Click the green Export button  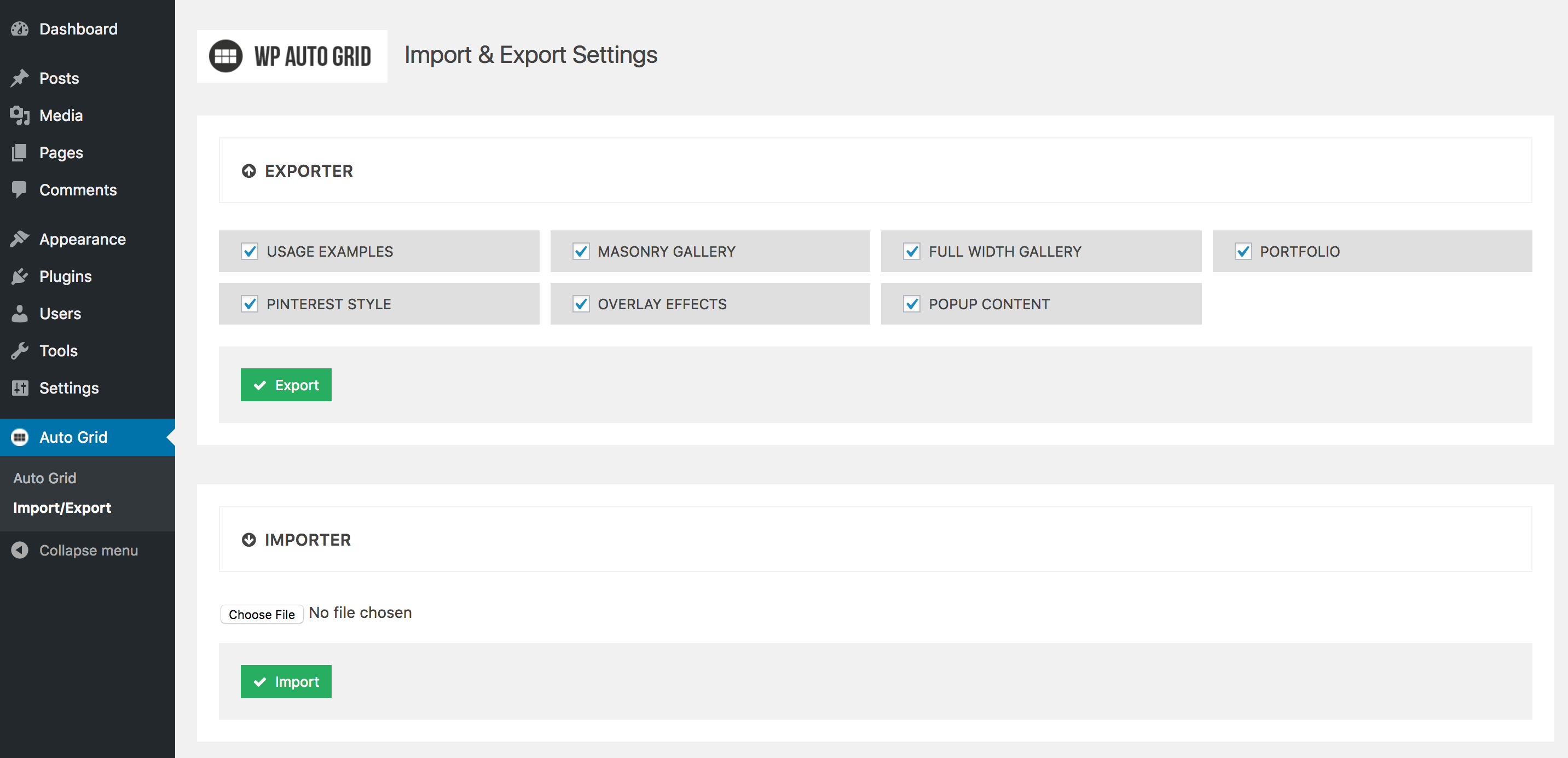click(x=286, y=385)
